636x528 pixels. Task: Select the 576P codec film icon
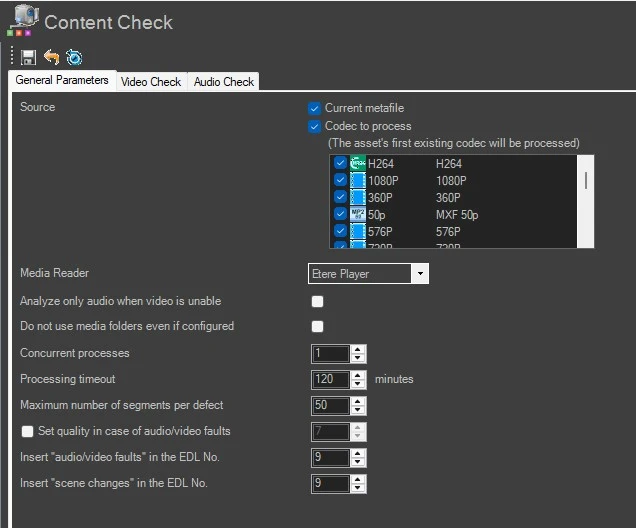coord(358,231)
